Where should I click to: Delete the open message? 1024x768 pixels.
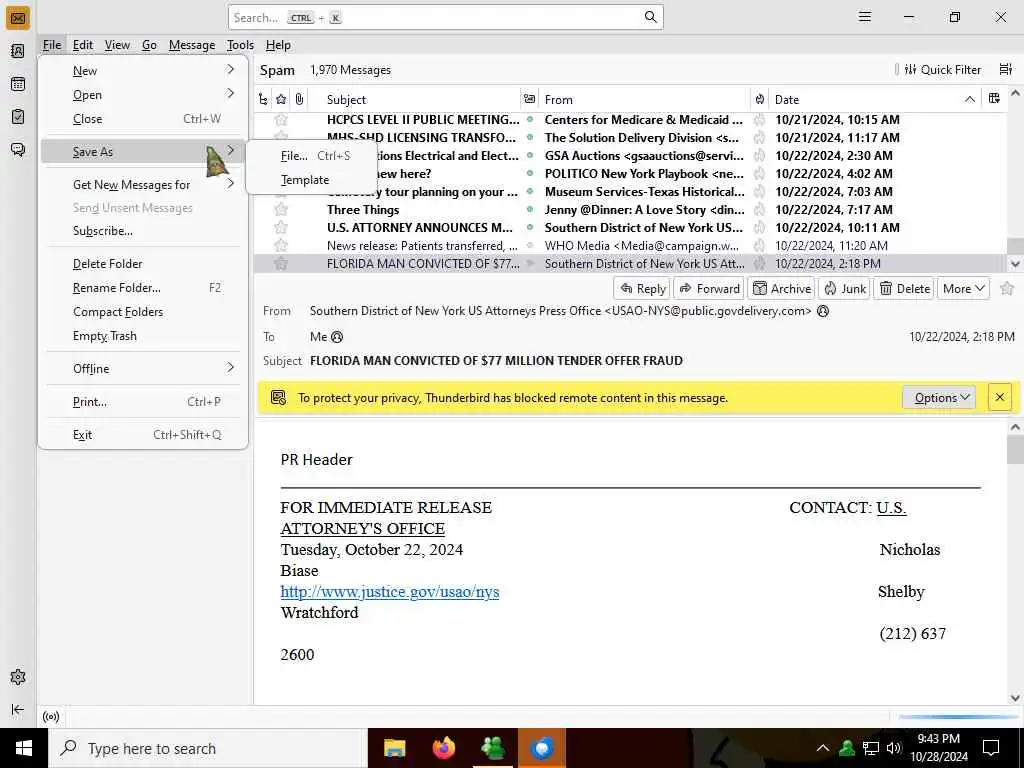(x=904, y=289)
